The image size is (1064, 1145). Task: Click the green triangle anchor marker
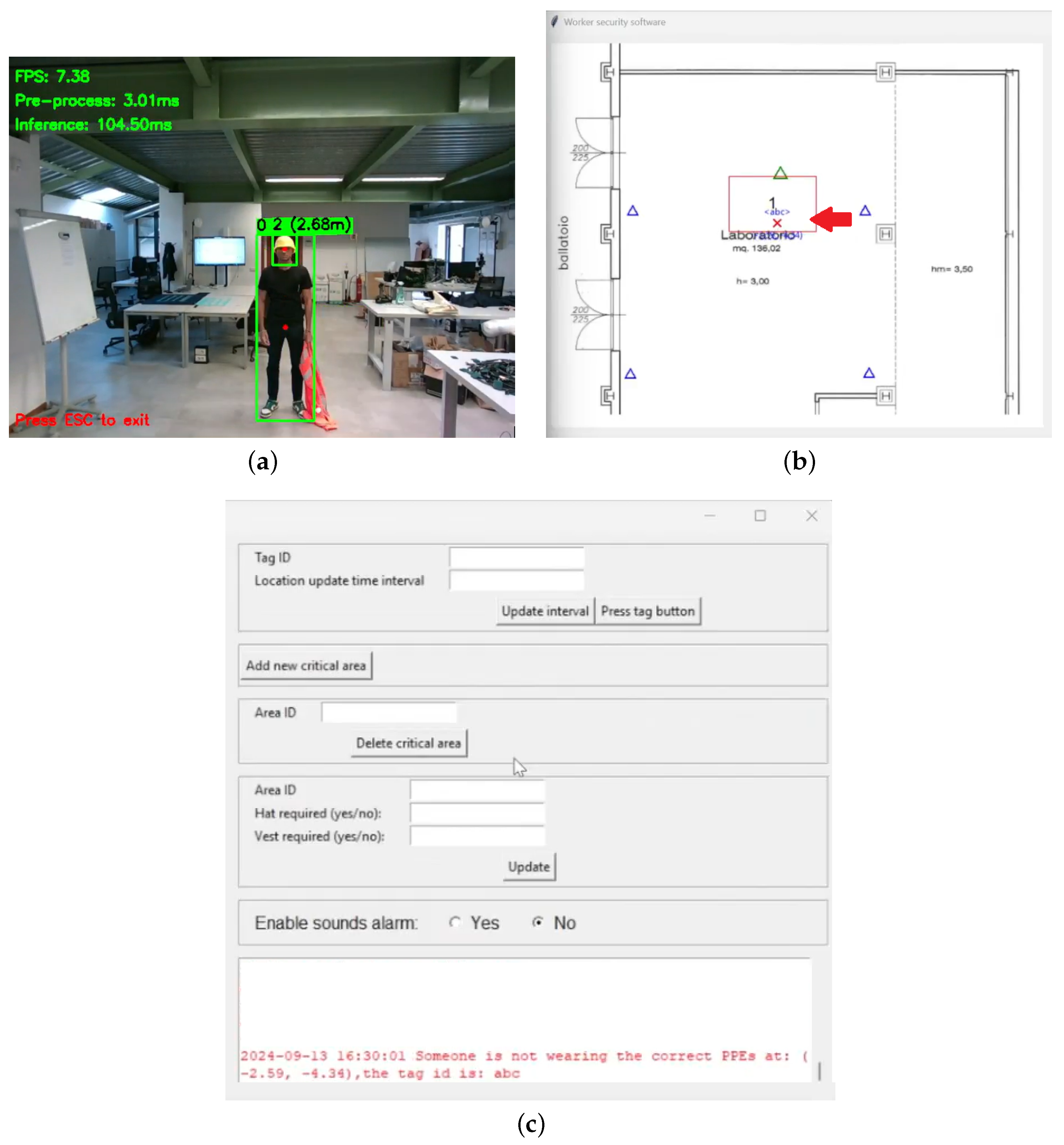pos(780,173)
